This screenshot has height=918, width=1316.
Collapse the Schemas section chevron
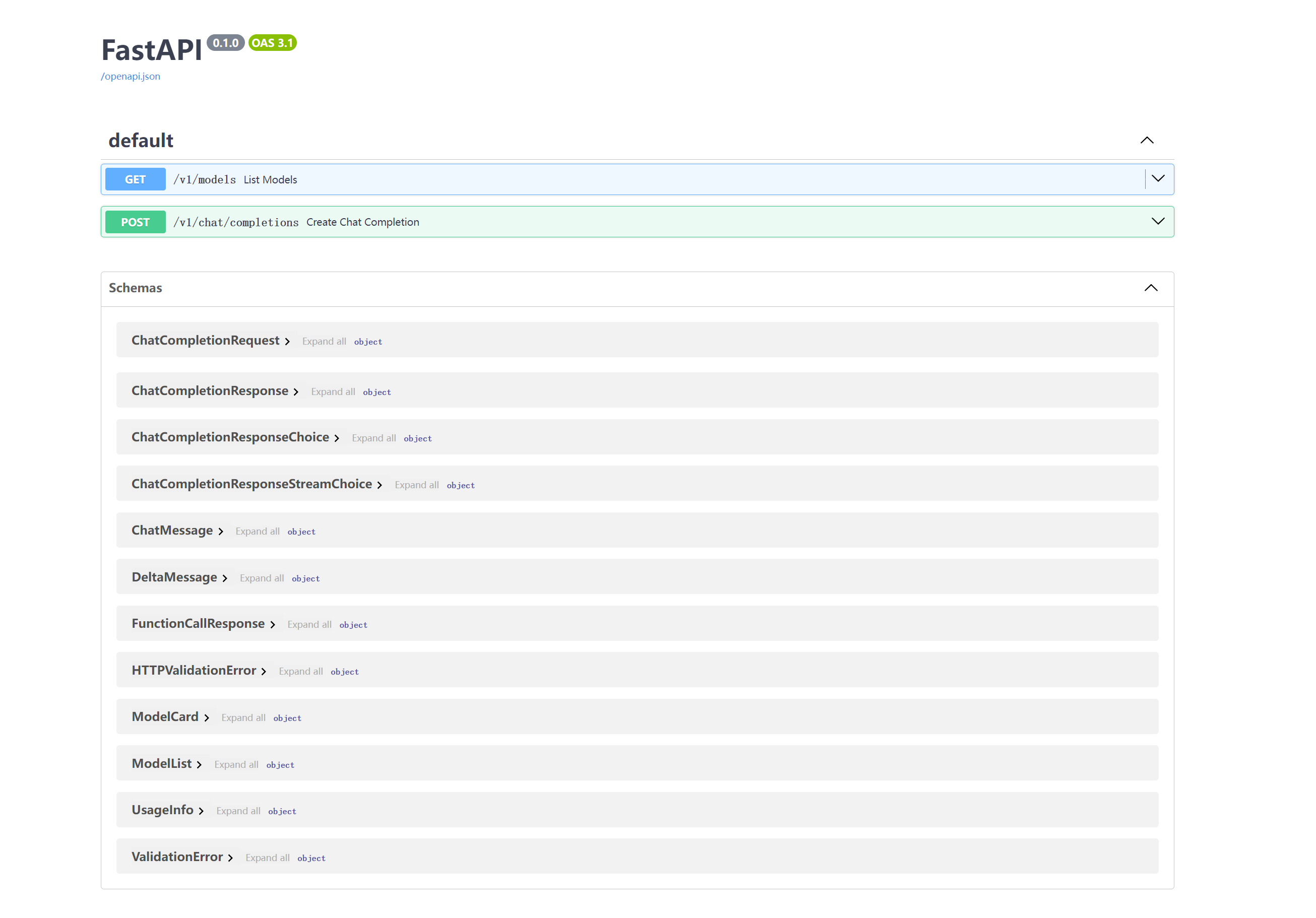click(1151, 288)
